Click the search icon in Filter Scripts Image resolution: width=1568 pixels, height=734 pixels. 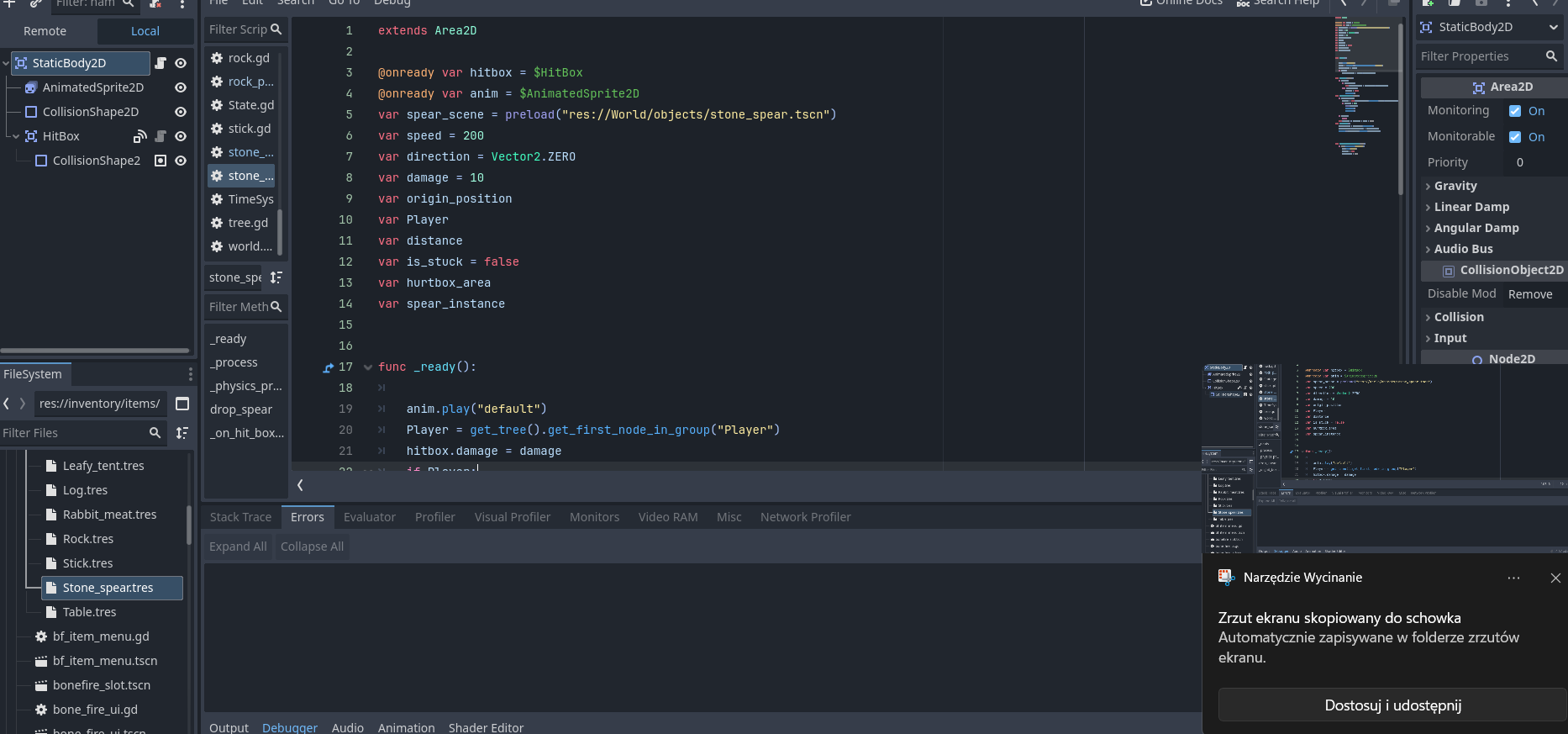276,29
